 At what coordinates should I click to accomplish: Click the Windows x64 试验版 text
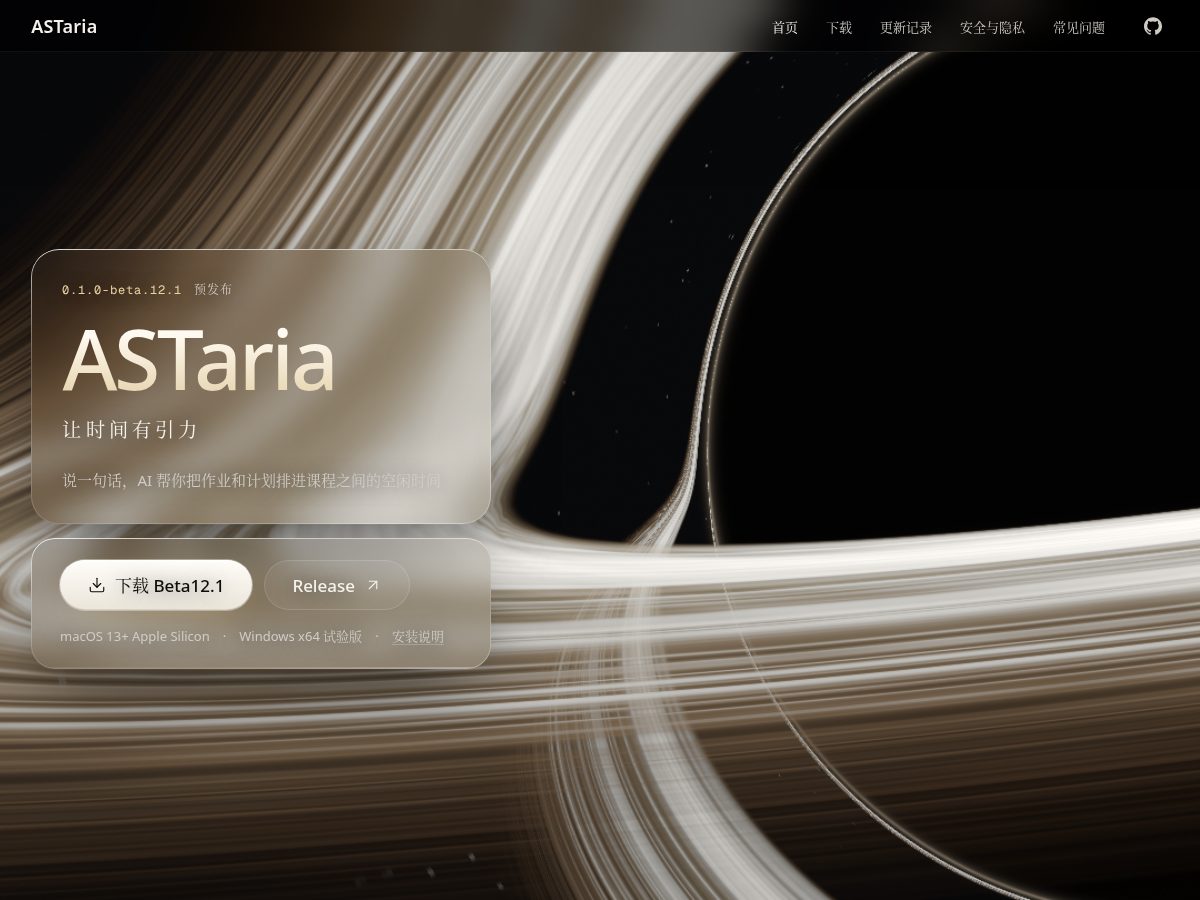tap(300, 636)
